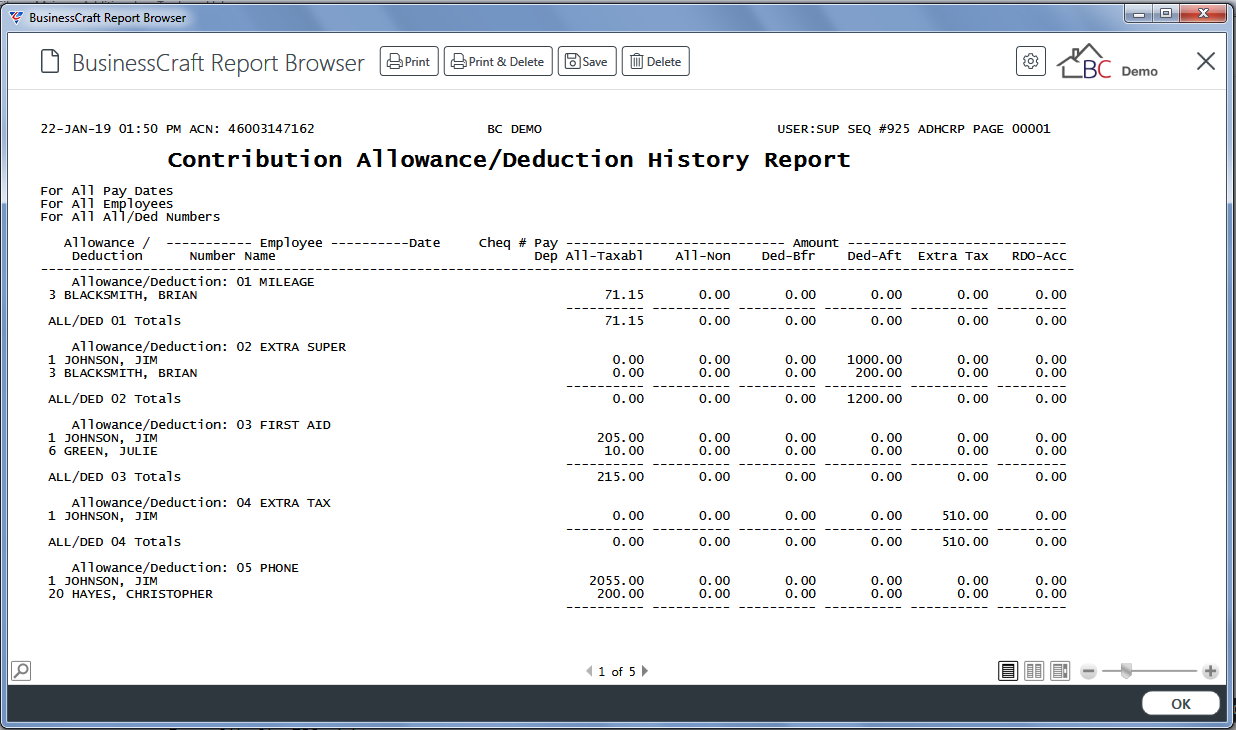Screen dimensions: 1236x730
Task: Click "ALL/DED 03 Totals" row label
Action: (x=115, y=477)
